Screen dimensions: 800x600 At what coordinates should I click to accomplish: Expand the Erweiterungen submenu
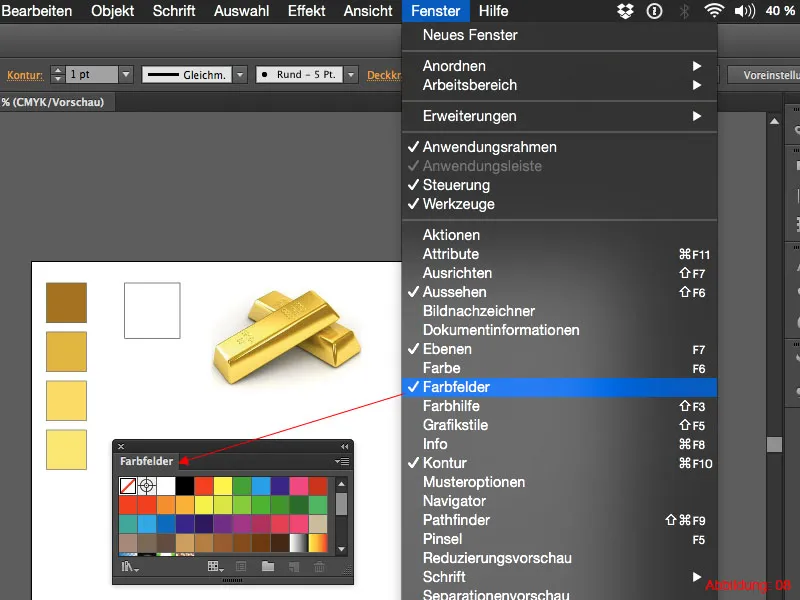tap(559, 116)
